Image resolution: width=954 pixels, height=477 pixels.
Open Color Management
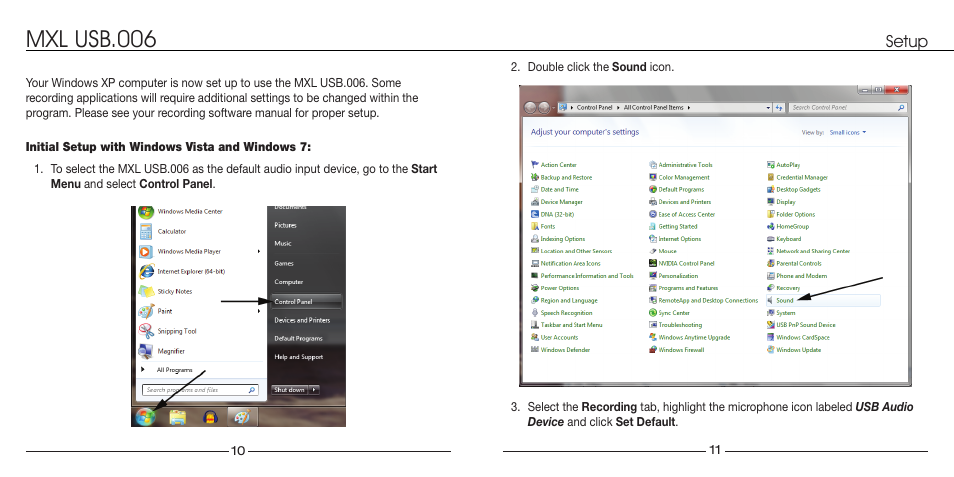pyautogui.click(x=680, y=177)
